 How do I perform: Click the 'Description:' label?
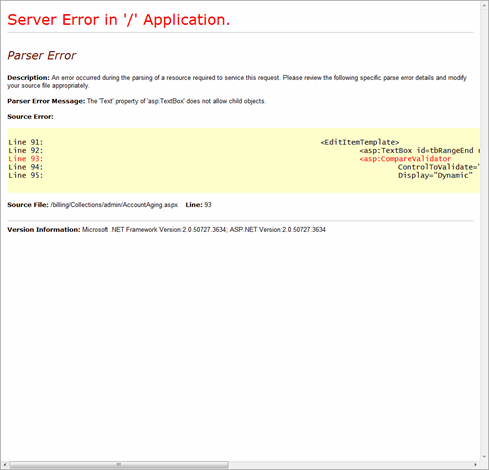tap(28, 78)
